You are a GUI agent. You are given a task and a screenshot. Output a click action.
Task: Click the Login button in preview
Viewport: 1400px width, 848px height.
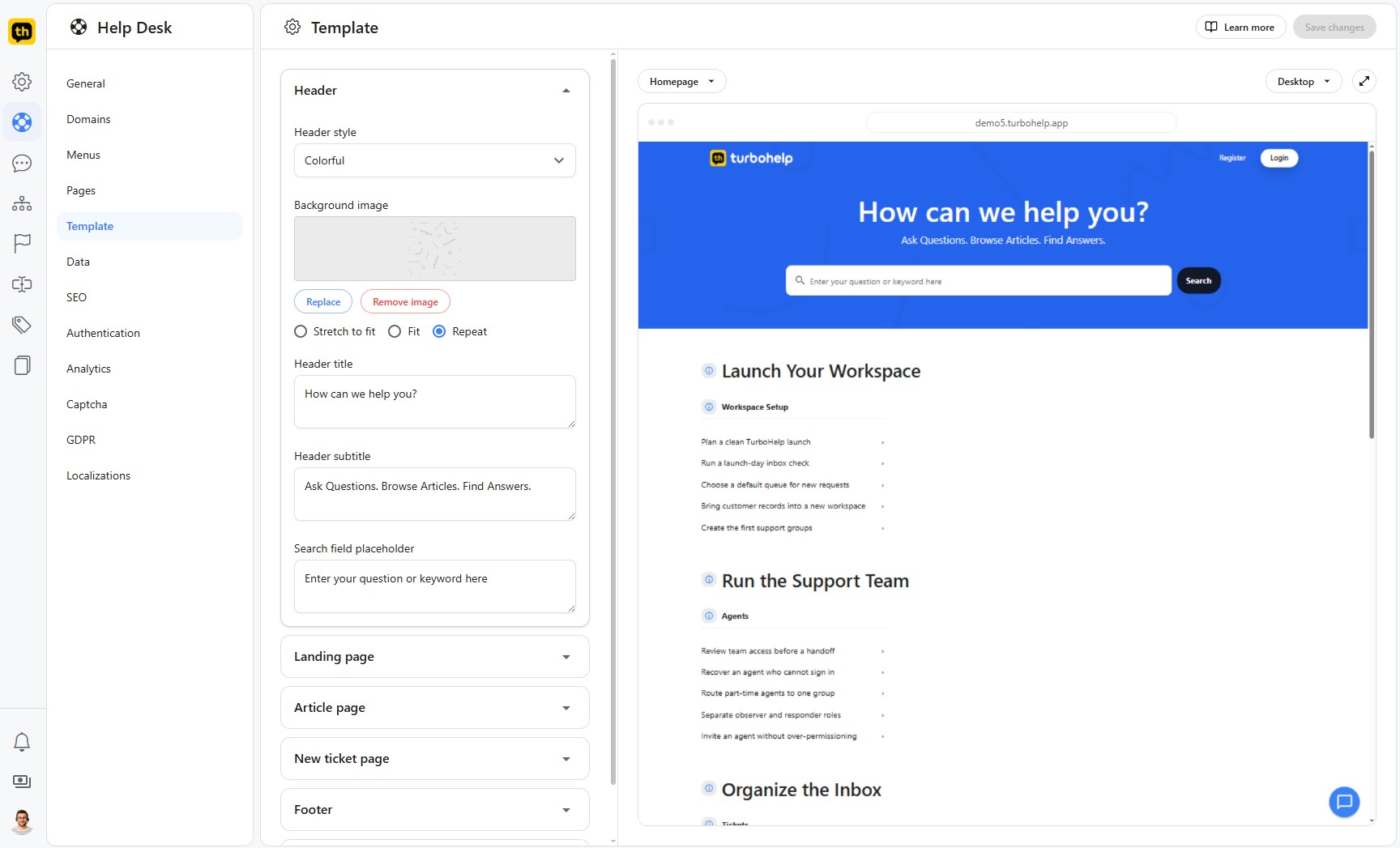1279,158
